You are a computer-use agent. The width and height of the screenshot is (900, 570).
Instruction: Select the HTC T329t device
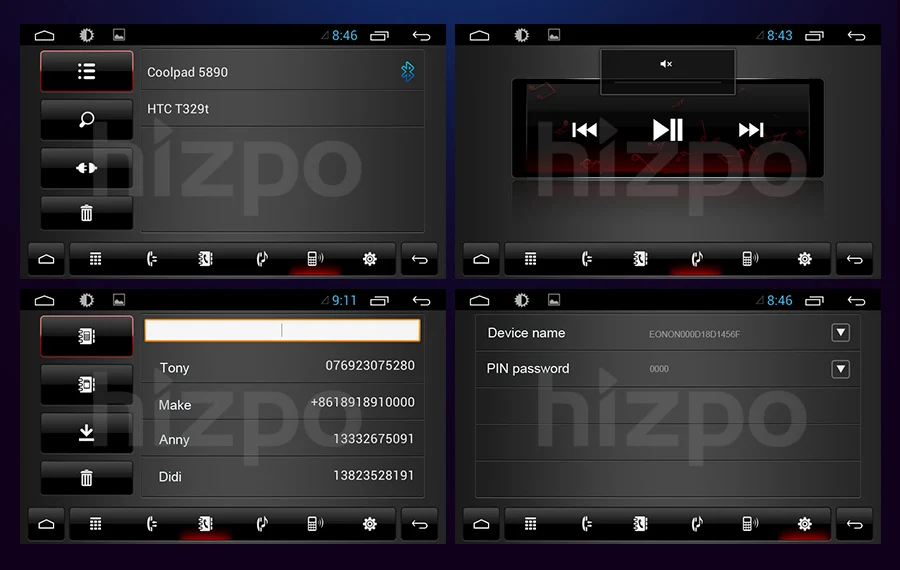pos(282,108)
